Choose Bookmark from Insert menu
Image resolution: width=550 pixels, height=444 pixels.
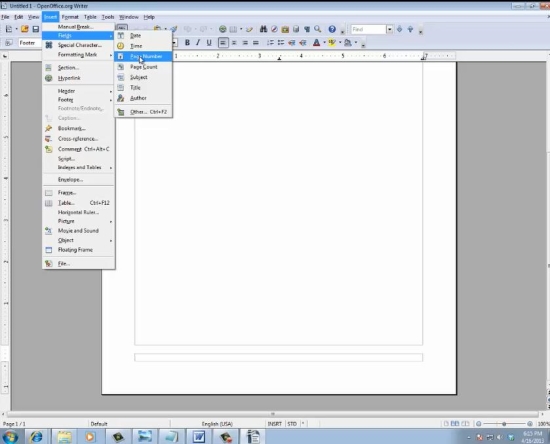tap(78, 128)
